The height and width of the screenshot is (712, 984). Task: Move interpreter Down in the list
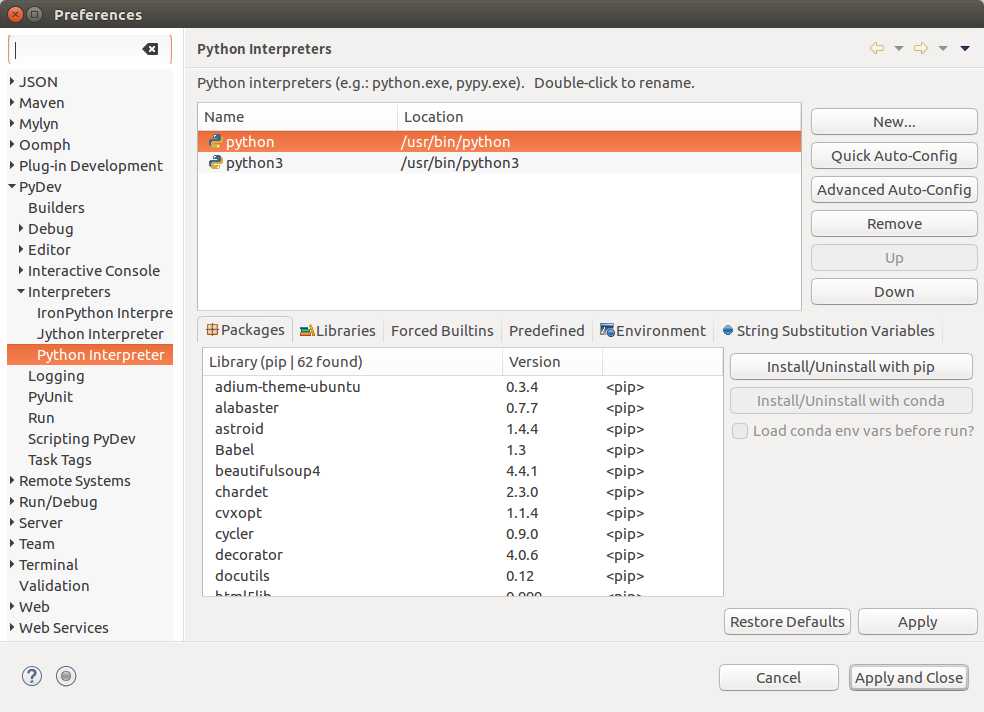[x=894, y=292]
